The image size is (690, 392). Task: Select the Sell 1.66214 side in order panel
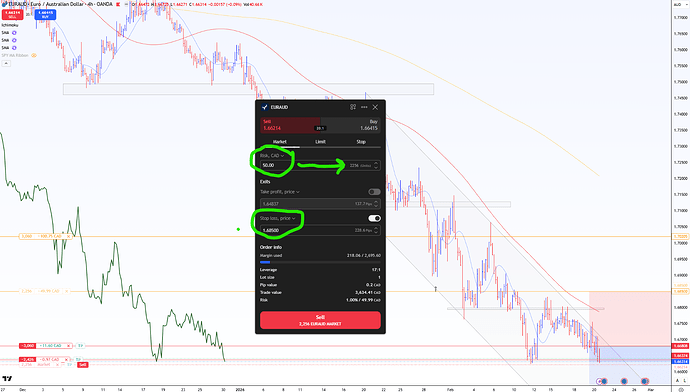click(290, 125)
